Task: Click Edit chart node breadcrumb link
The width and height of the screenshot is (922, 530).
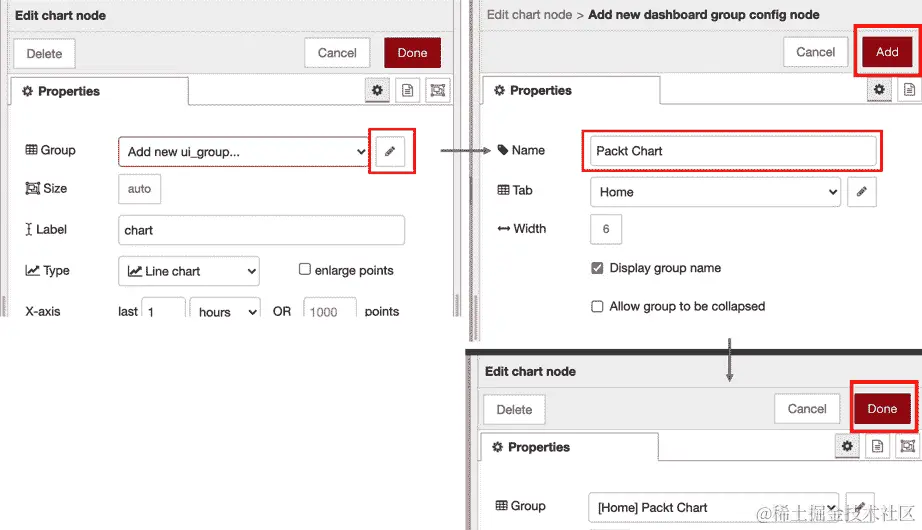Action: pyautogui.click(x=529, y=15)
